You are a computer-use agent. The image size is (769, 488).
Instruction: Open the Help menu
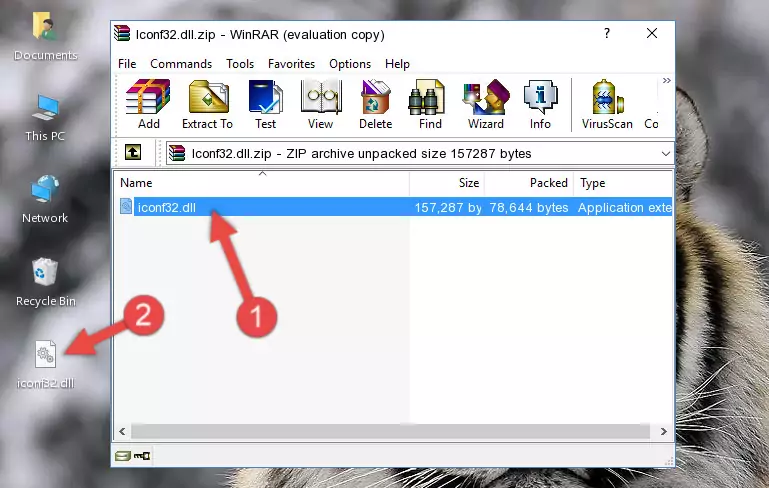[397, 64]
